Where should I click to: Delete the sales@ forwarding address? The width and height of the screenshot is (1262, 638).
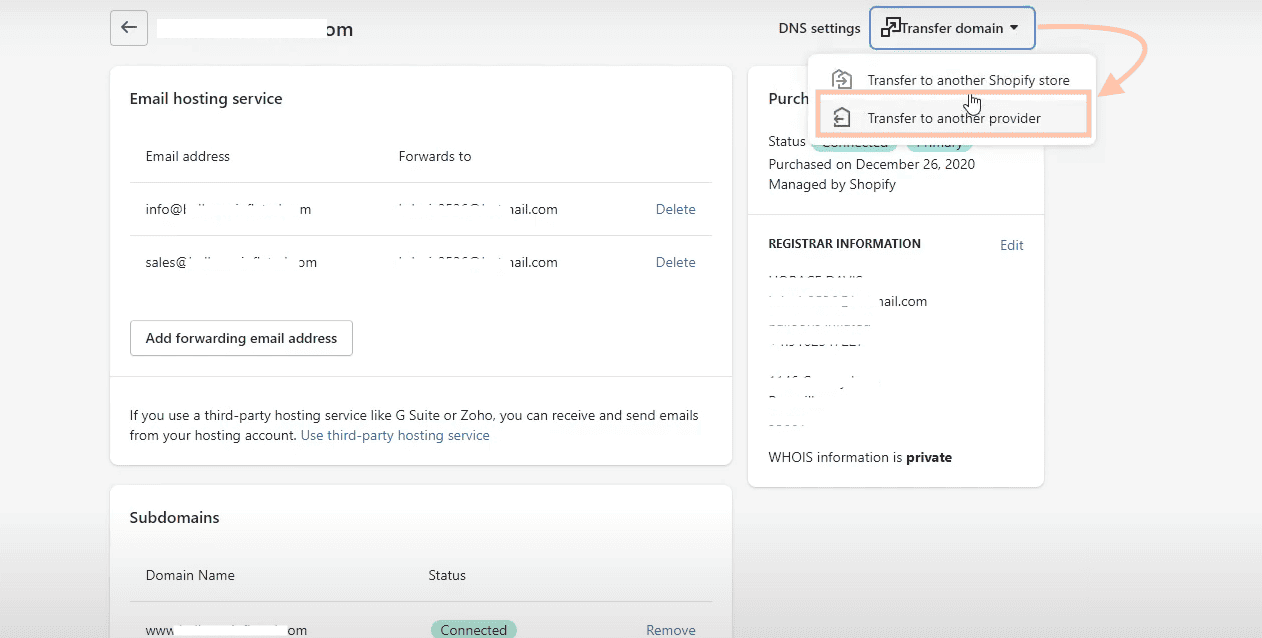(x=675, y=262)
